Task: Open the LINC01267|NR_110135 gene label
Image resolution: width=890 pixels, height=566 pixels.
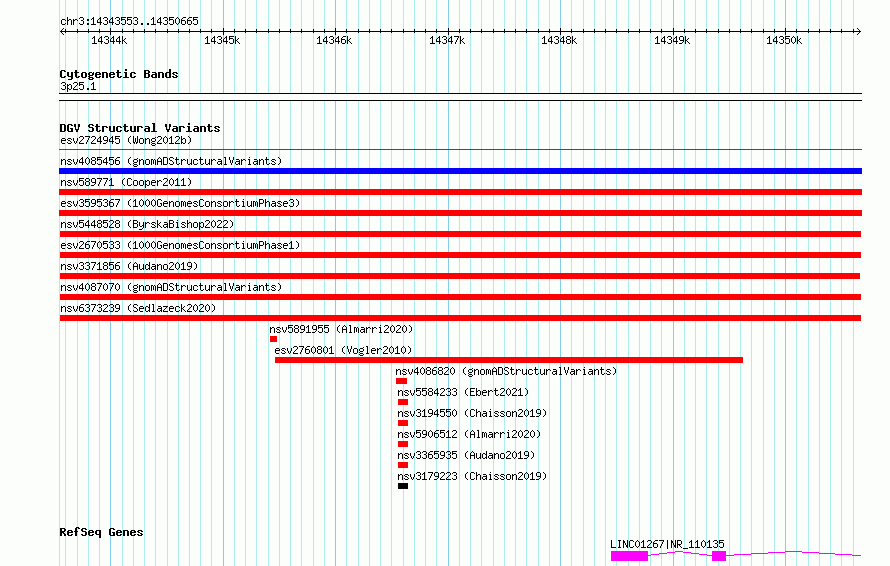Action: pos(668,544)
